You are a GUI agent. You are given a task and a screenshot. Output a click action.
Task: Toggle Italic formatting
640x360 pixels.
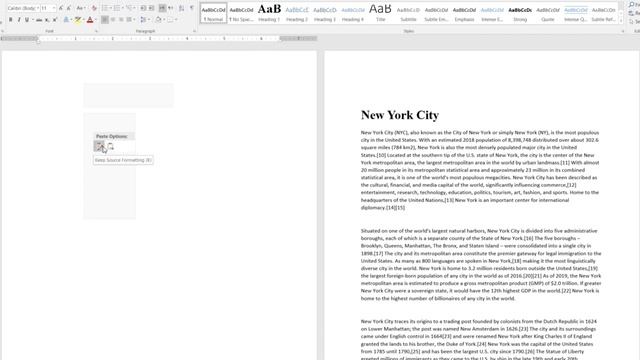tap(19, 20)
